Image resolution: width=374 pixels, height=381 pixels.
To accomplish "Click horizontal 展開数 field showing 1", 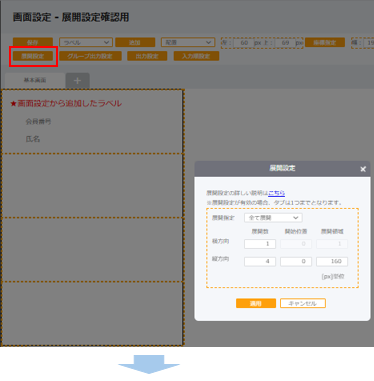I will [x=260, y=244].
